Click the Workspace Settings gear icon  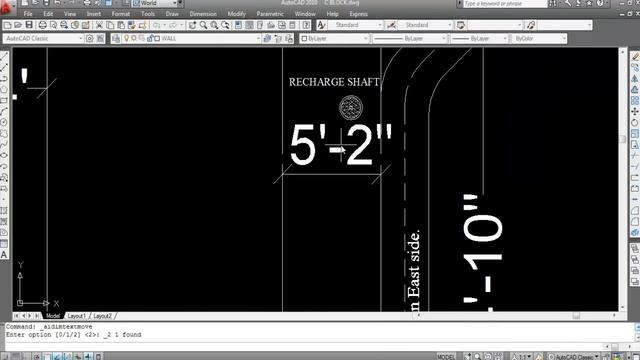89,38
